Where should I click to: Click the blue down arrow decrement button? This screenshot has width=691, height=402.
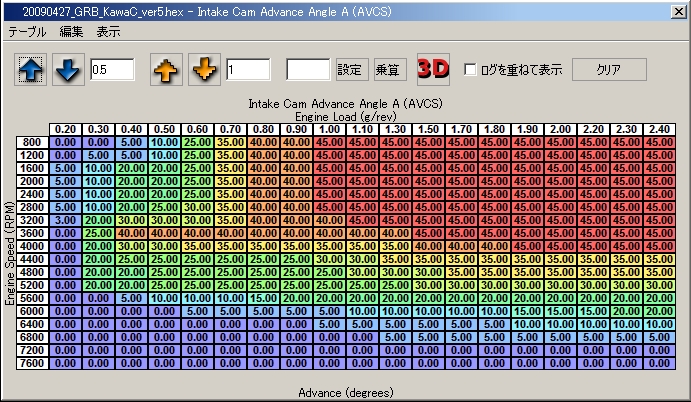tap(68, 70)
